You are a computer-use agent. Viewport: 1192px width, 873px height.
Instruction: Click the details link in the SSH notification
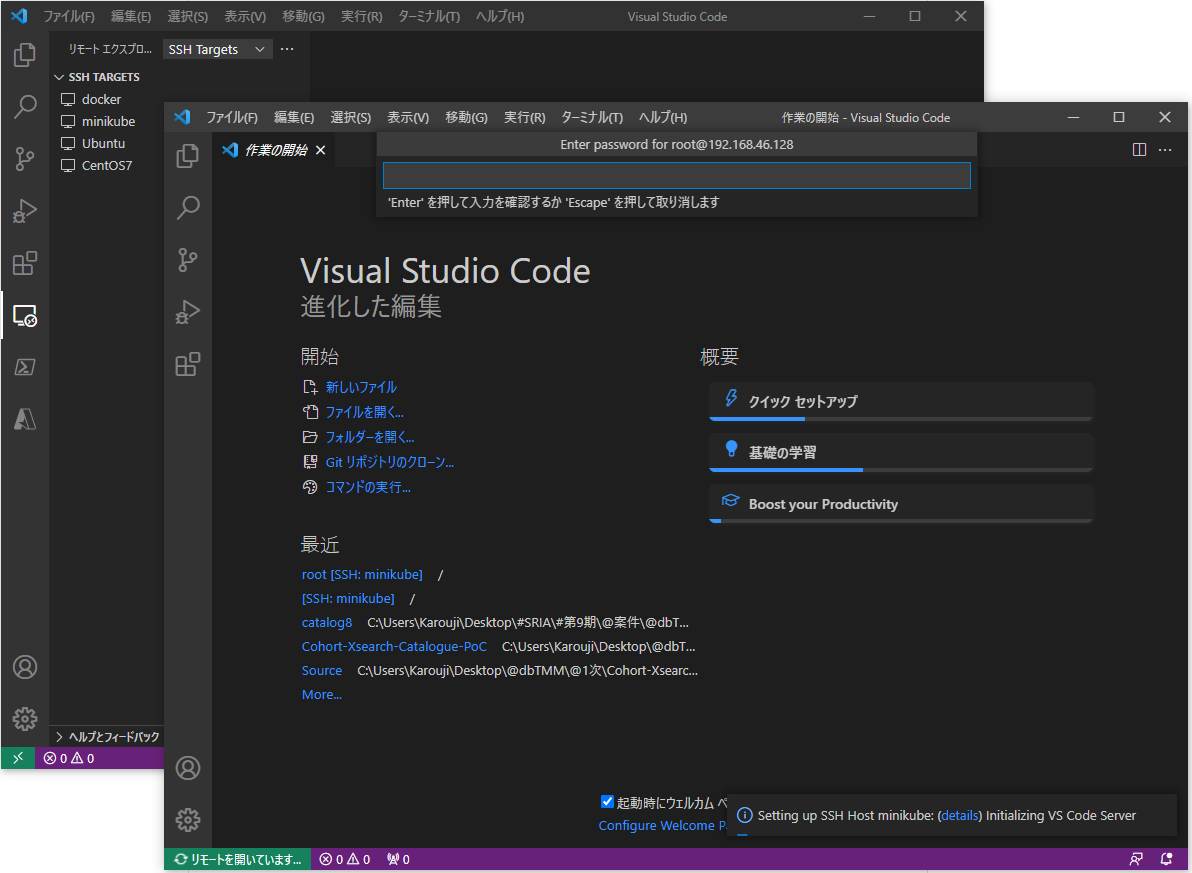(959, 815)
